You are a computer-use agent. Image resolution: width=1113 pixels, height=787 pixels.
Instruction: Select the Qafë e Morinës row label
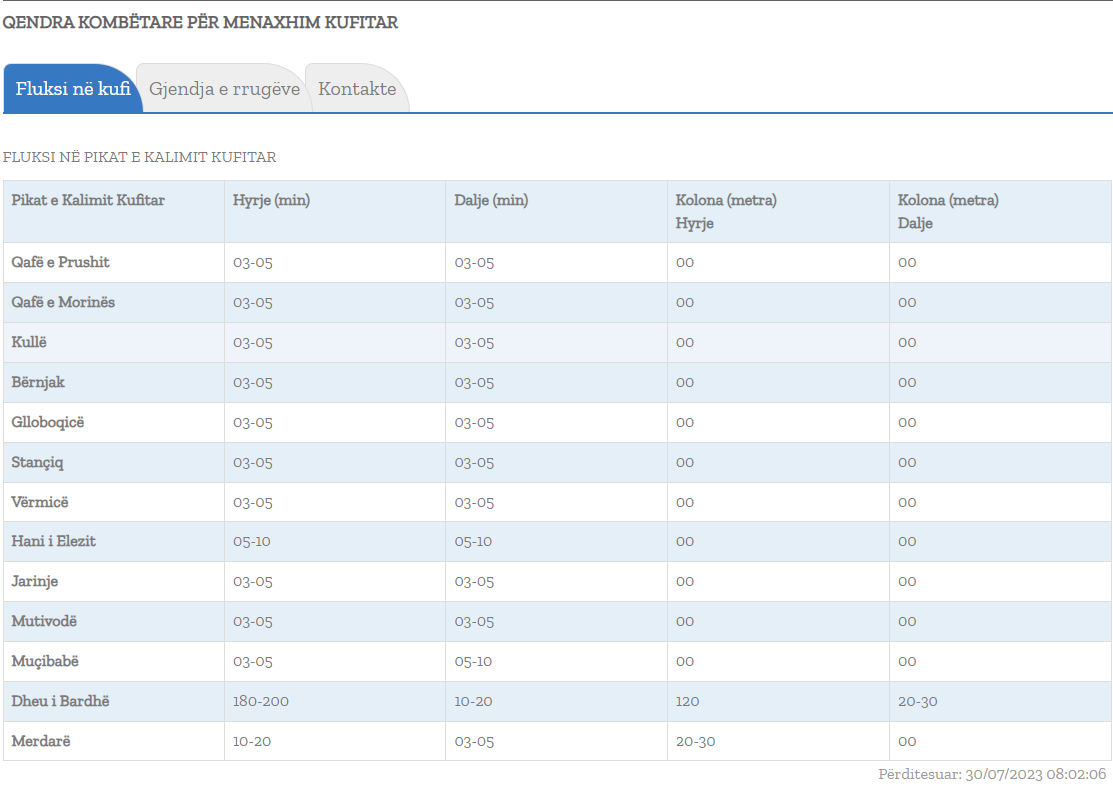tap(64, 302)
